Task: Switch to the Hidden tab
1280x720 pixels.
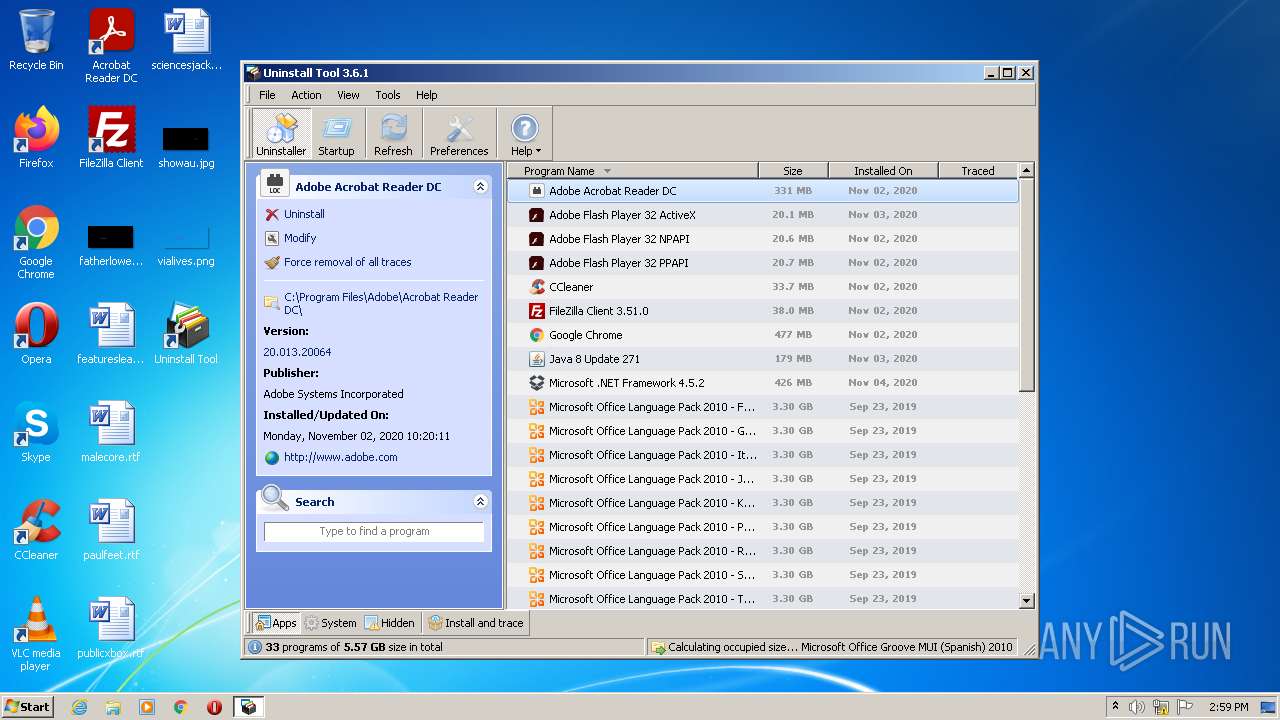Action: tap(389, 623)
